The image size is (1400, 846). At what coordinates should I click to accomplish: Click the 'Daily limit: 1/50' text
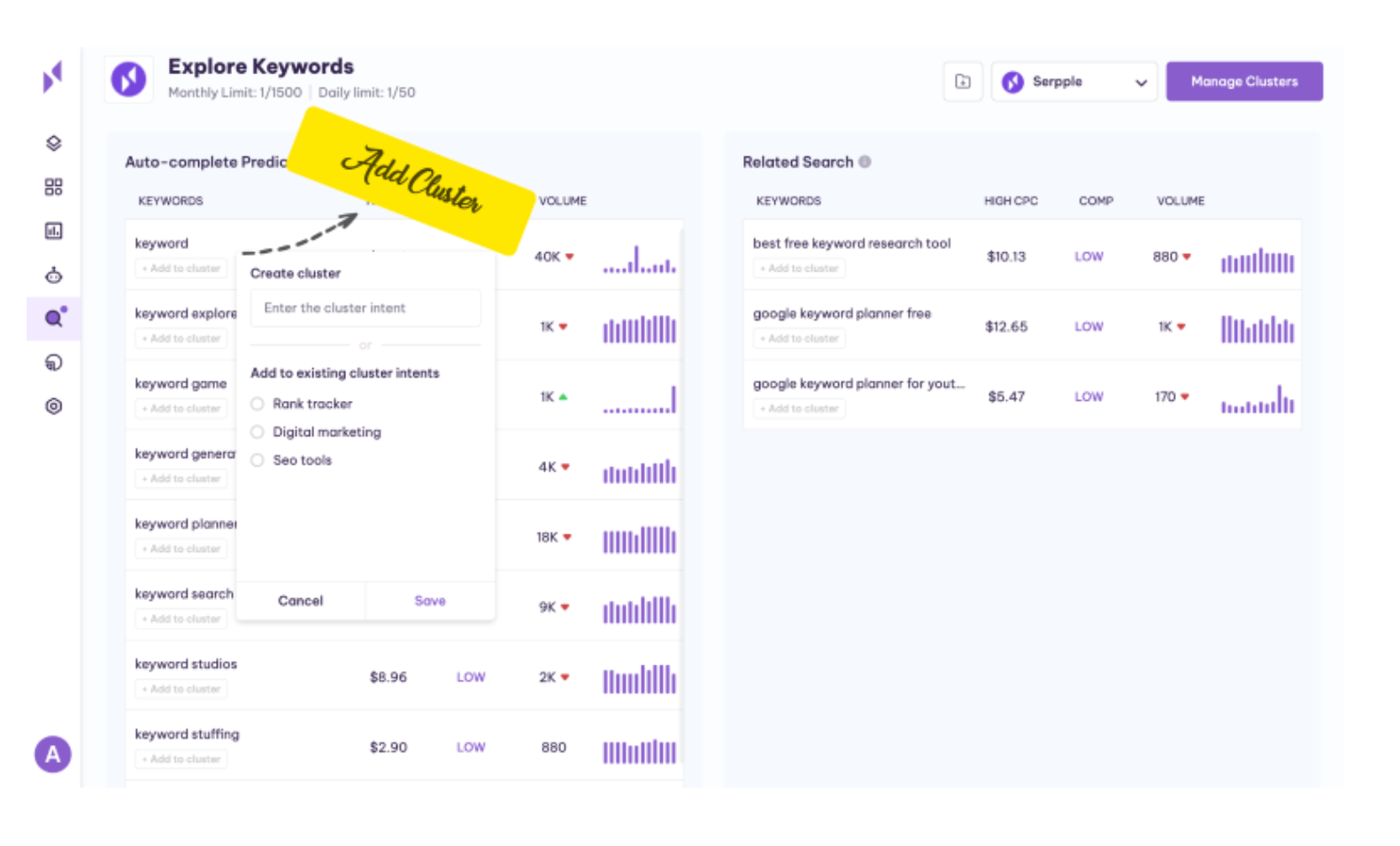click(x=366, y=92)
